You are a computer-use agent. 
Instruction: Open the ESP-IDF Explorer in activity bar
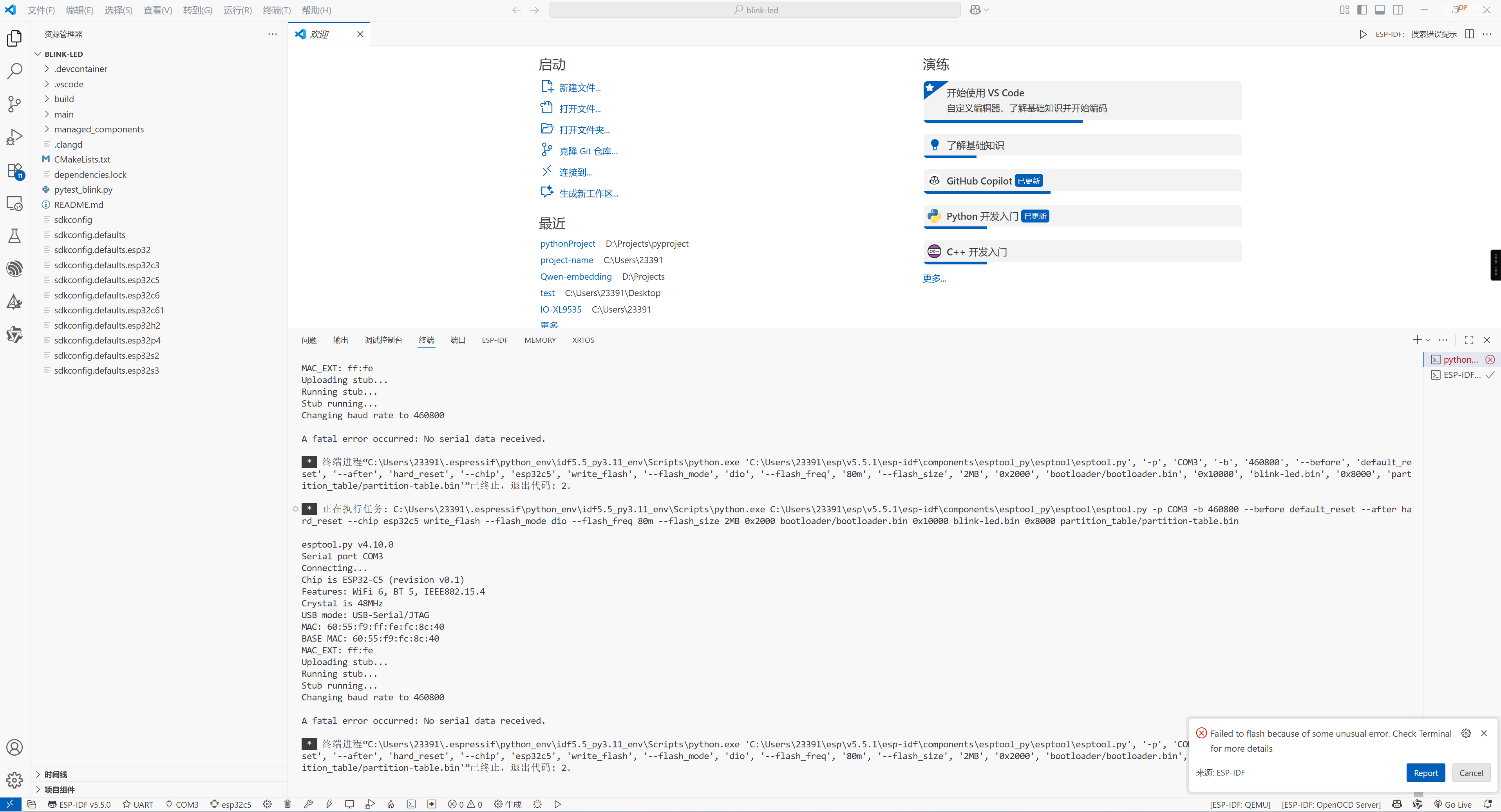click(x=14, y=269)
